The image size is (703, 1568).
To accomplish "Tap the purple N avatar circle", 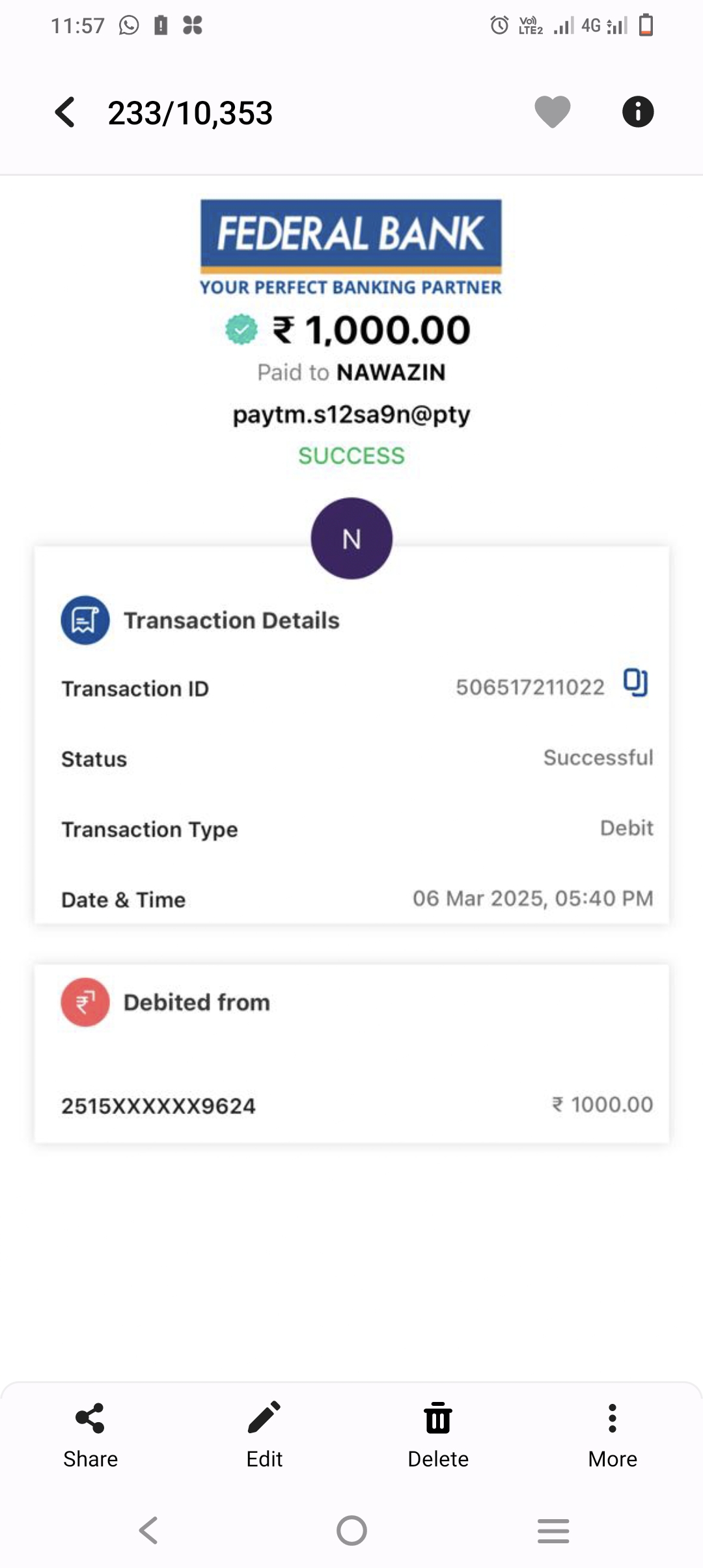I will point(351,539).
